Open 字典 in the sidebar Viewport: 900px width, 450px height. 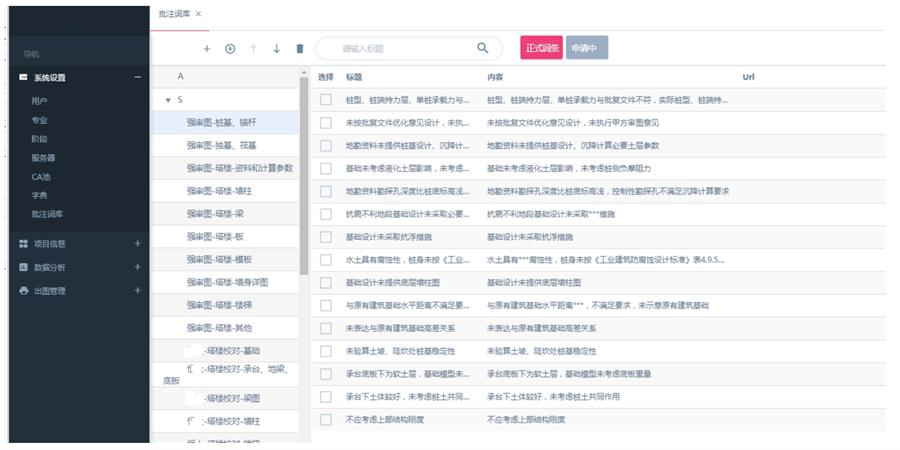coord(39,195)
